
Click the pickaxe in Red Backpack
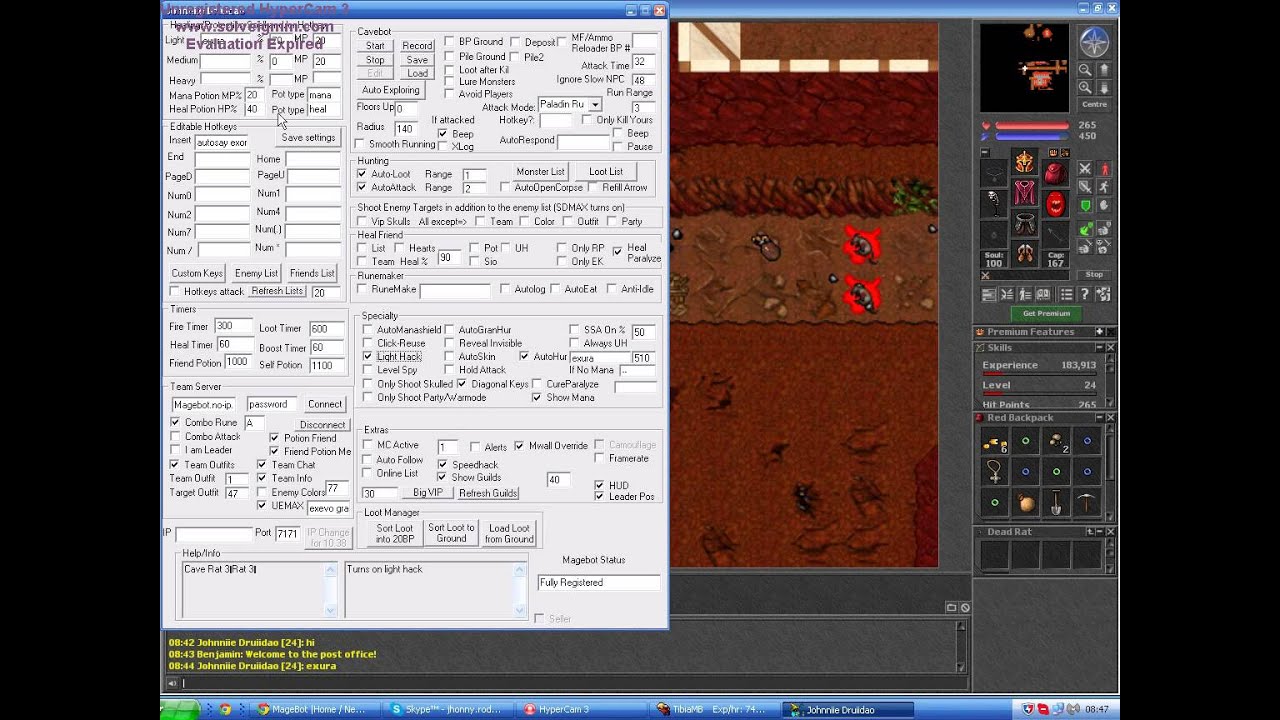point(1087,503)
